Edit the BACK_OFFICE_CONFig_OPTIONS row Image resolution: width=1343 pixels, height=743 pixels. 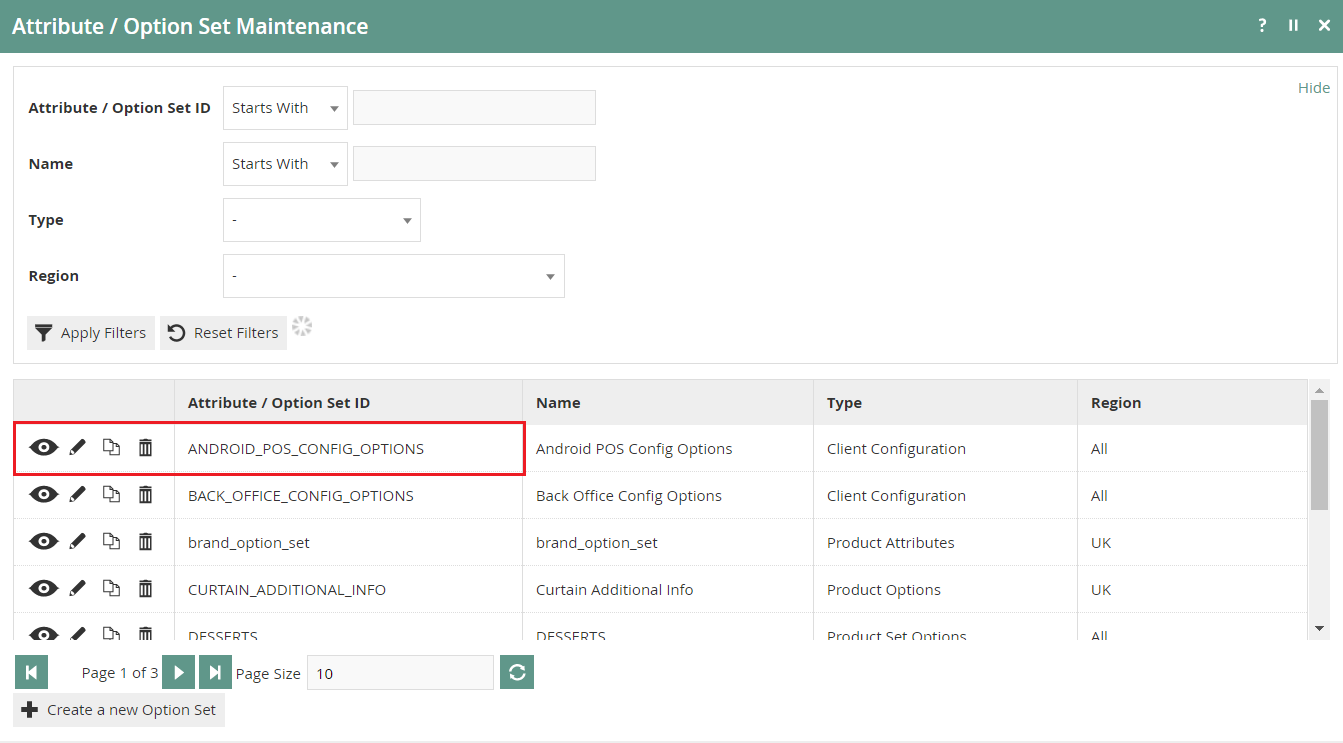point(77,494)
